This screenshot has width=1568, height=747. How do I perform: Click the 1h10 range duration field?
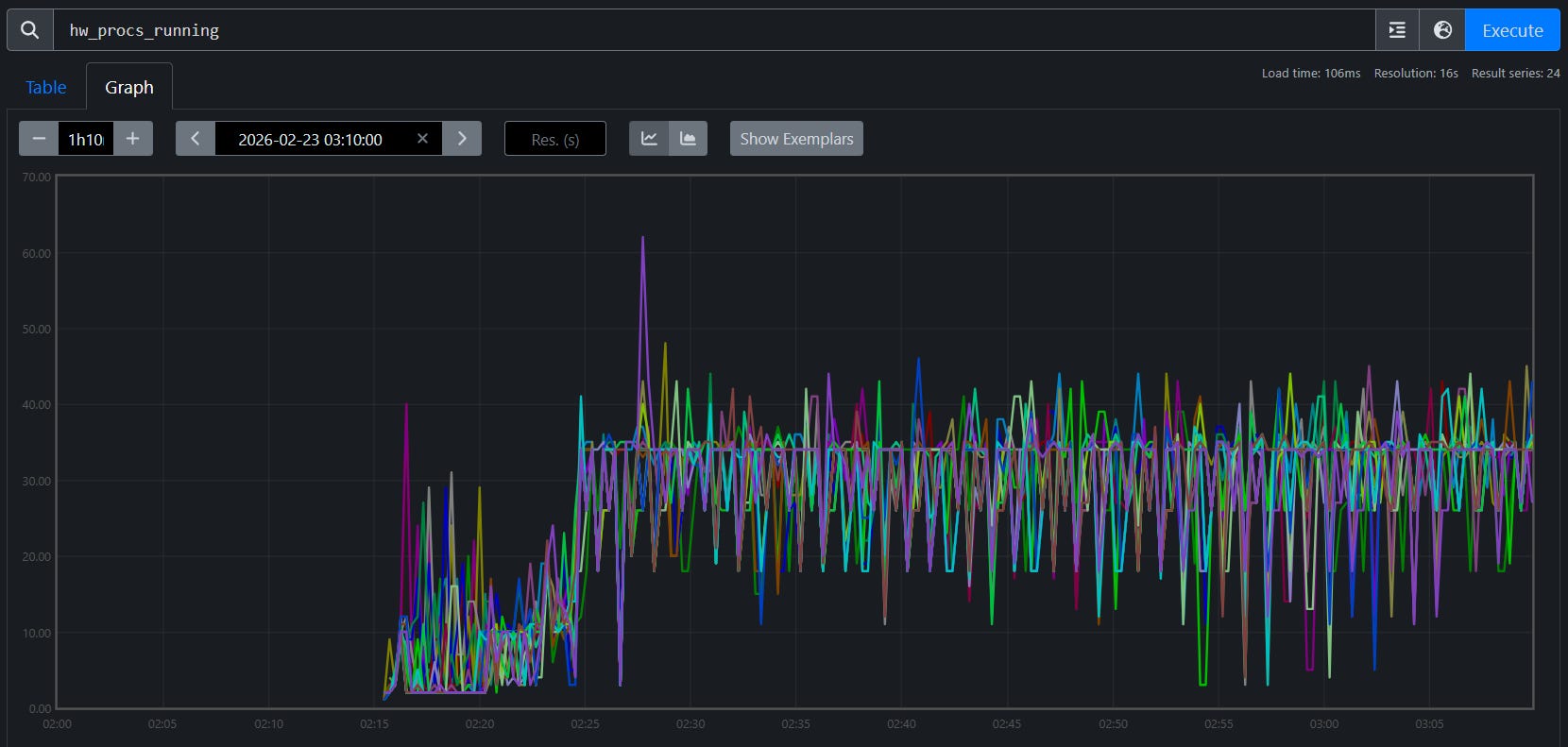pyautogui.click(x=86, y=139)
